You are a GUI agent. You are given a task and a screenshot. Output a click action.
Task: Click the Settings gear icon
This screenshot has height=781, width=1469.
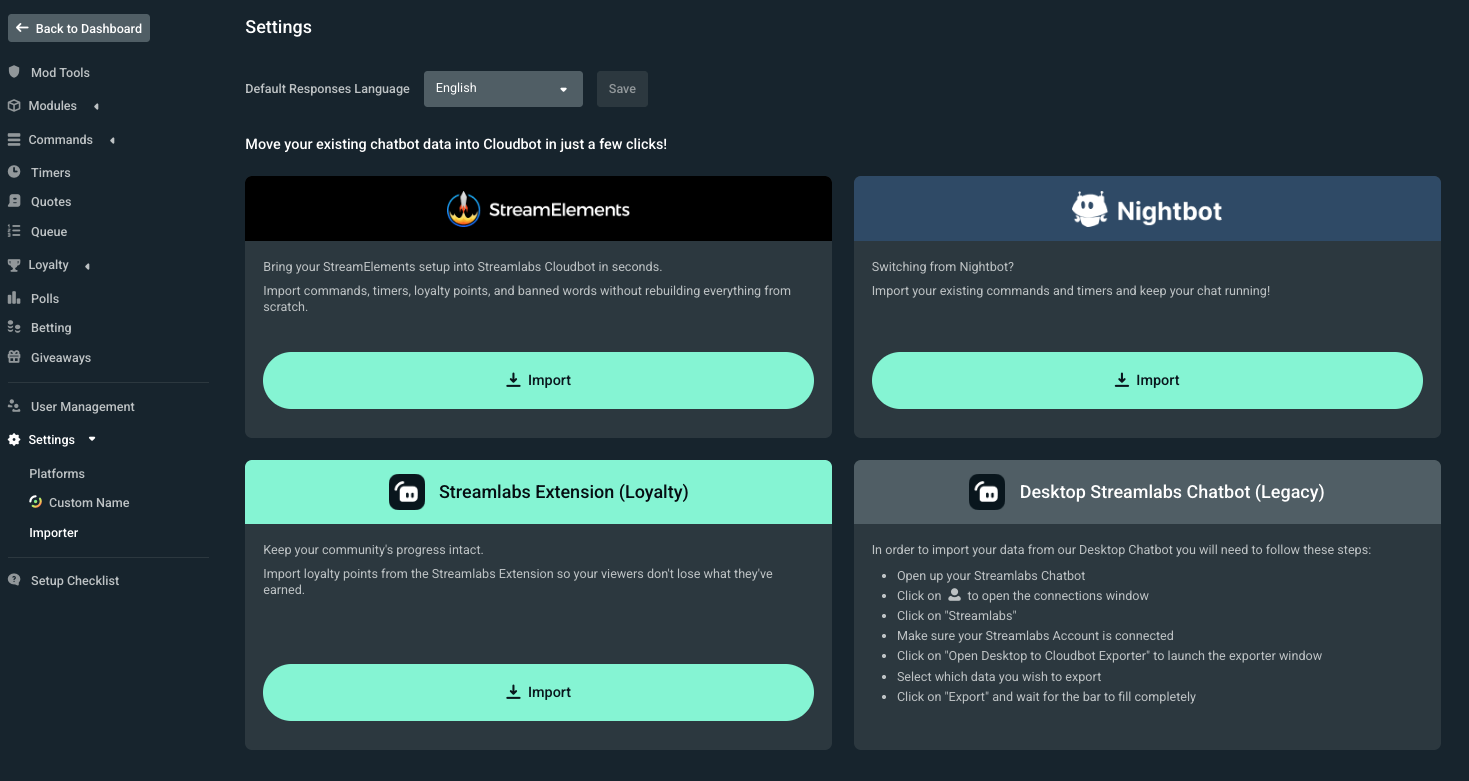click(x=14, y=439)
